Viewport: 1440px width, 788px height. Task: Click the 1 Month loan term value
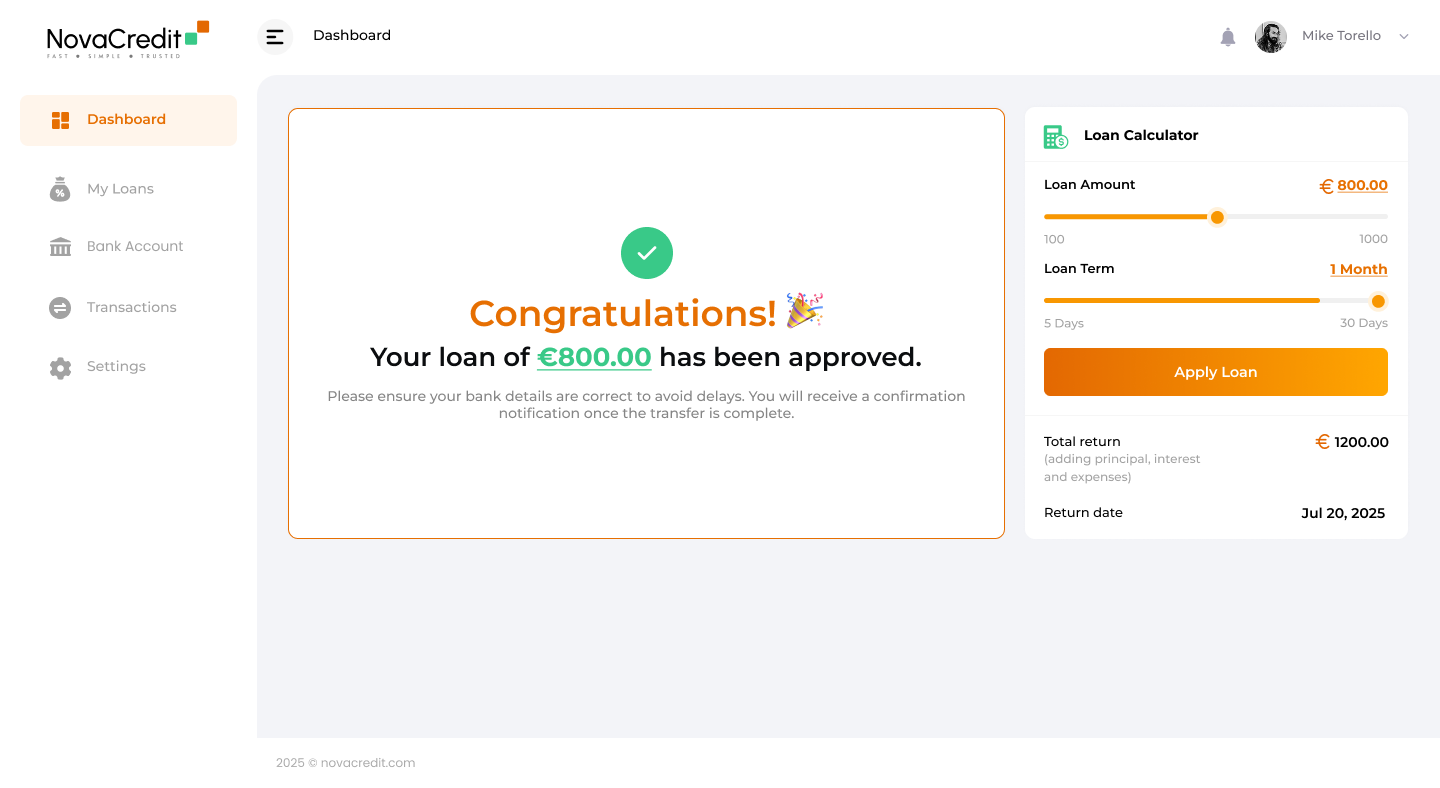[x=1358, y=269]
